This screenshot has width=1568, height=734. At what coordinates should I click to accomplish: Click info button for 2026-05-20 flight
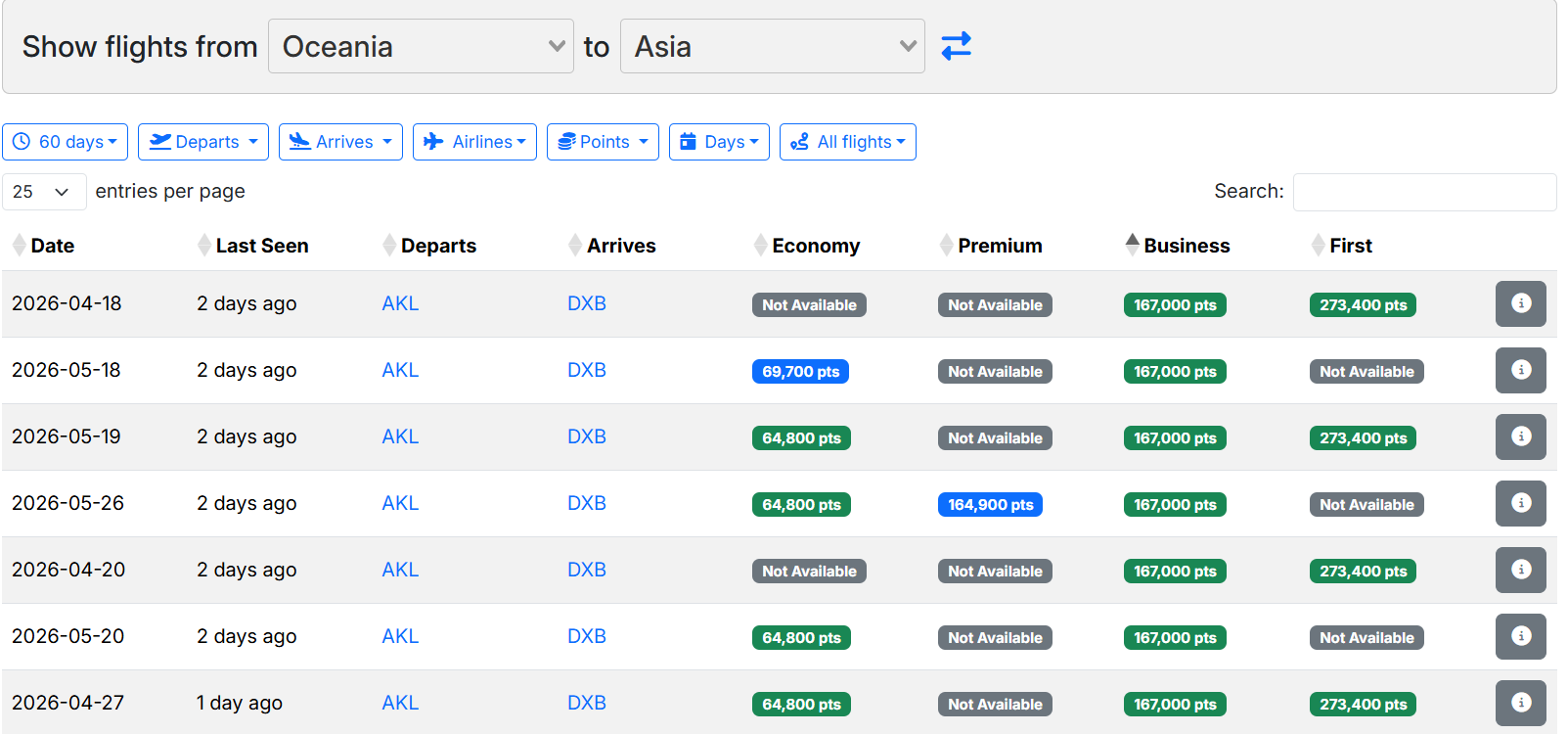pos(1520,636)
